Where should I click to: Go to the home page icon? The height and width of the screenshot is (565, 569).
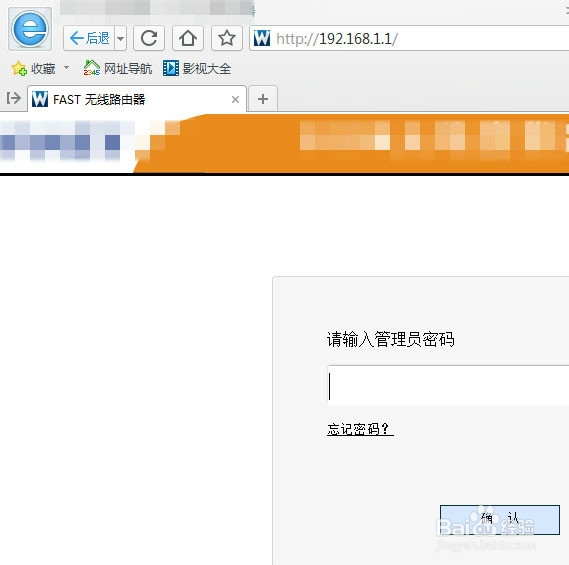(x=188, y=38)
